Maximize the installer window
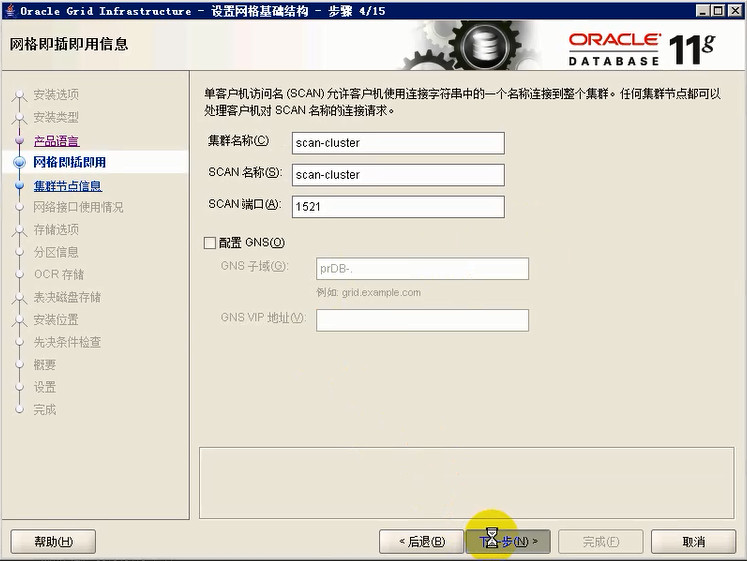The height and width of the screenshot is (561, 747). (x=718, y=10)
